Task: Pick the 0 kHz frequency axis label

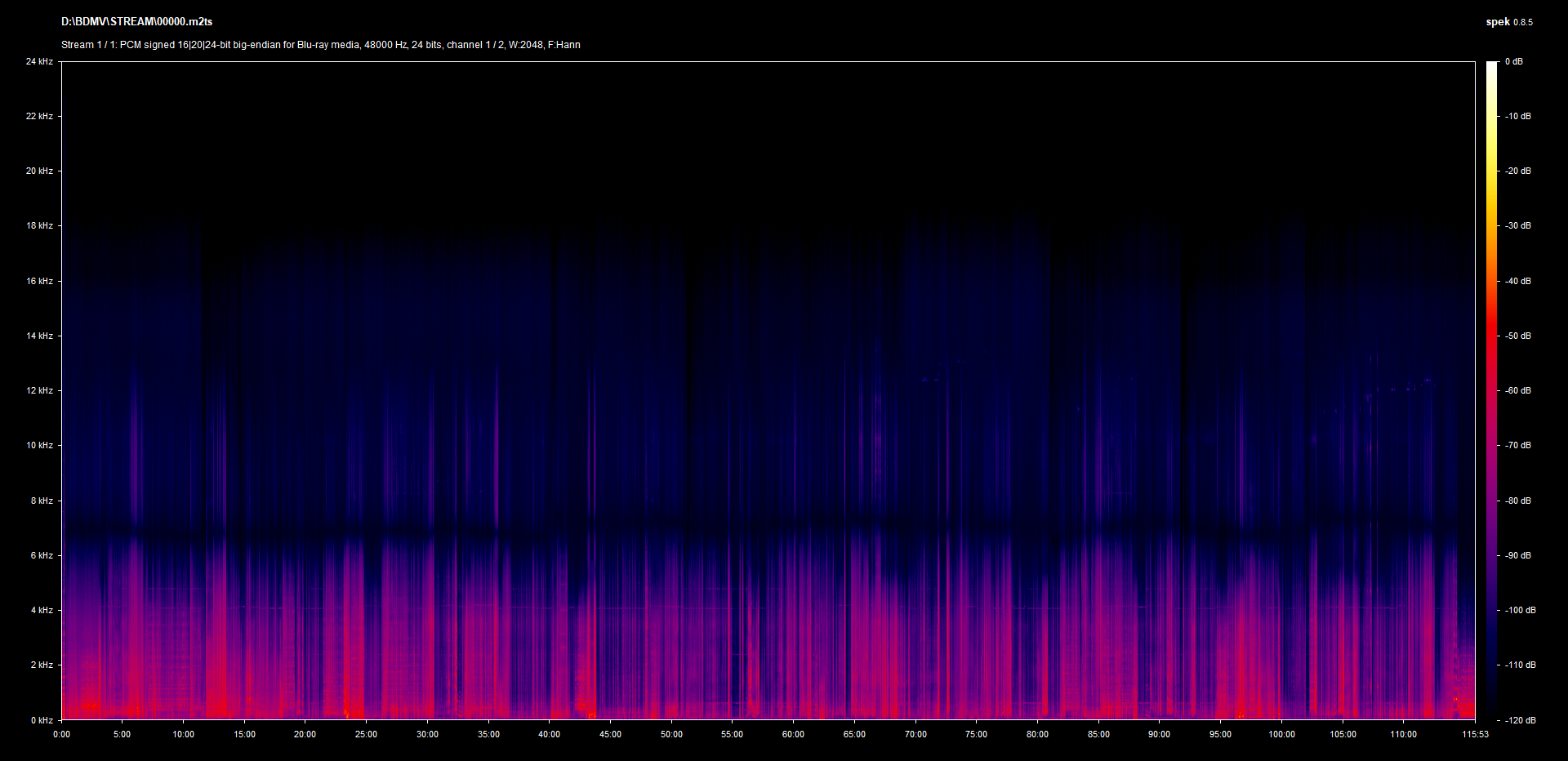Action: click(x=42, y=720)
